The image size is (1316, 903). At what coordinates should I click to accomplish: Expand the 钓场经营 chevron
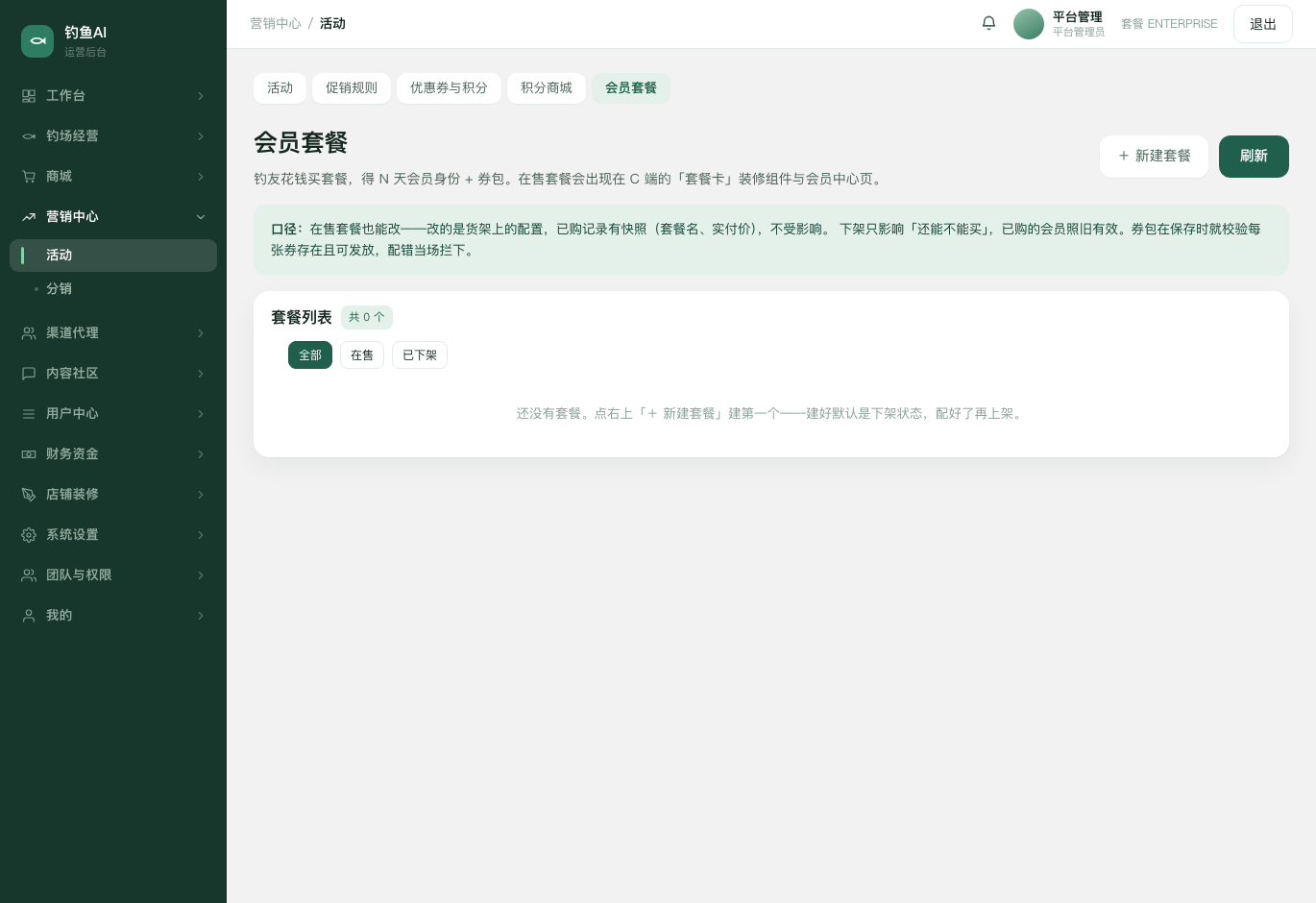pos(201,136)
